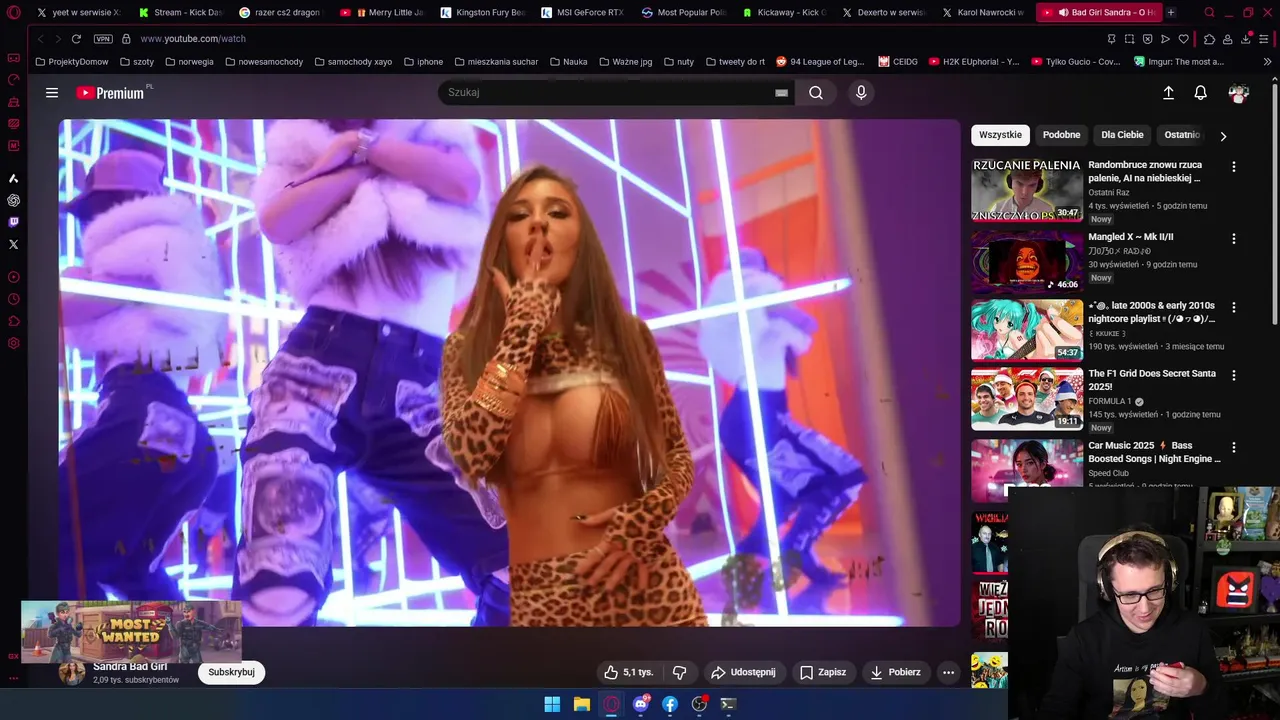Click the pin icon in address bar
The image size is (1280, 720).
coord(1111,39)
